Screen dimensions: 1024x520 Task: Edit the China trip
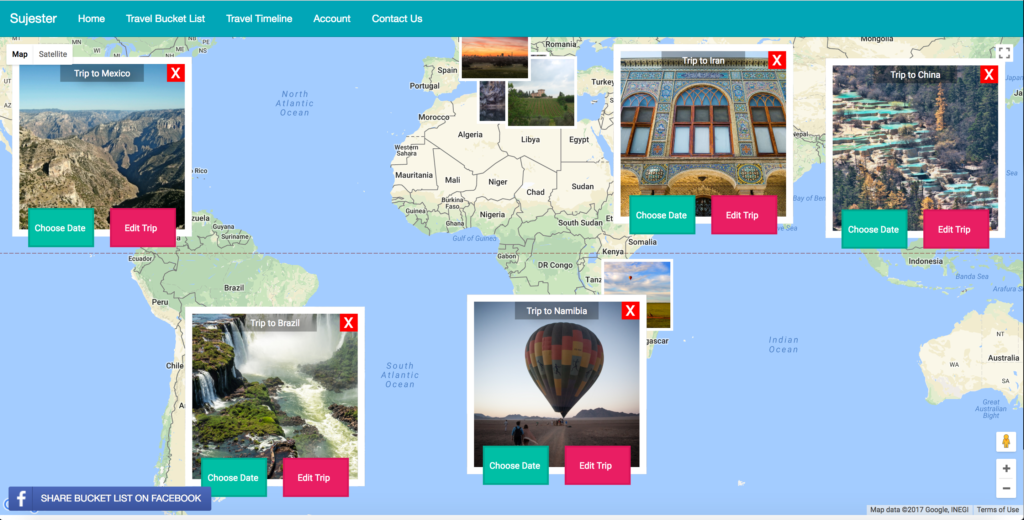tap(955, 229)
